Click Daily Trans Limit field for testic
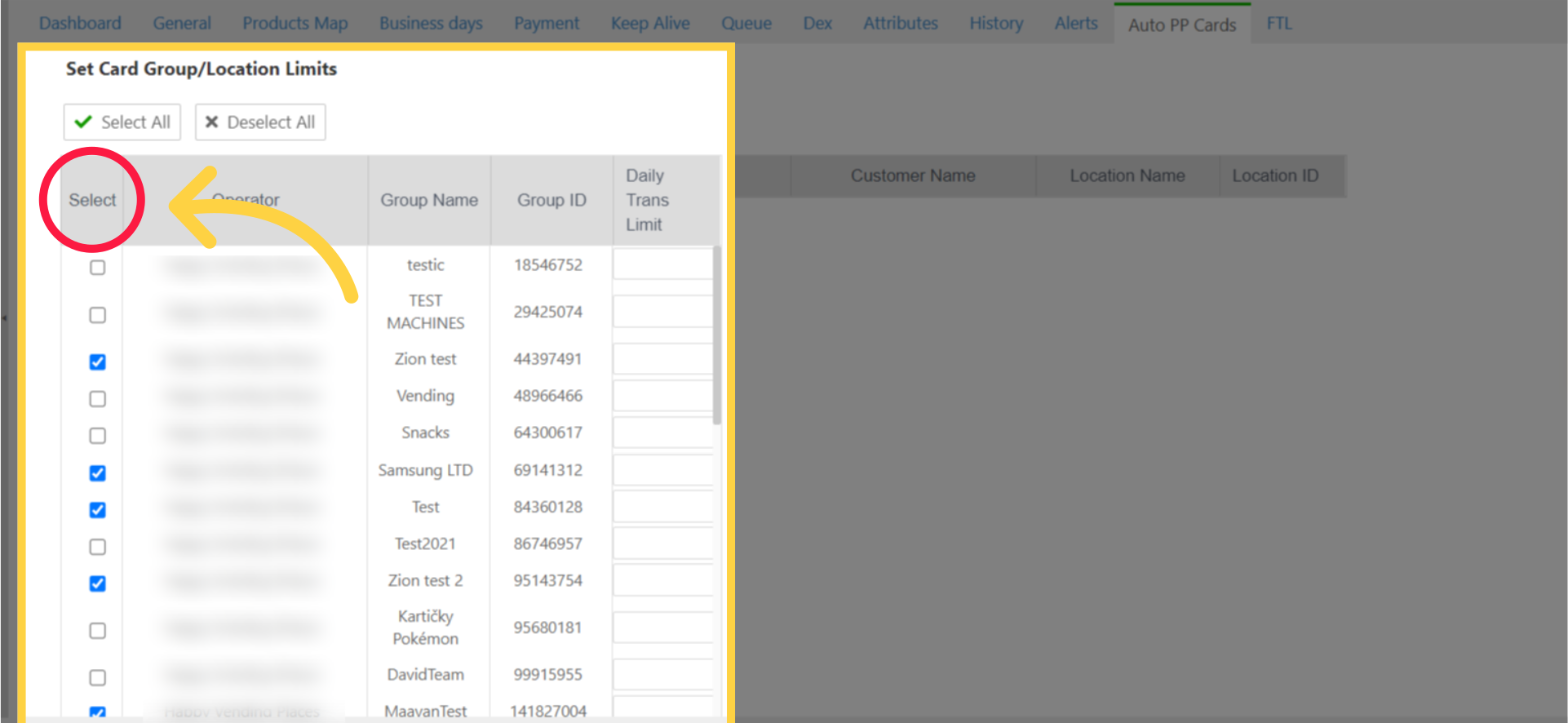The width and height of the screenshot is (1568, 723). click(x=662, y=265)
